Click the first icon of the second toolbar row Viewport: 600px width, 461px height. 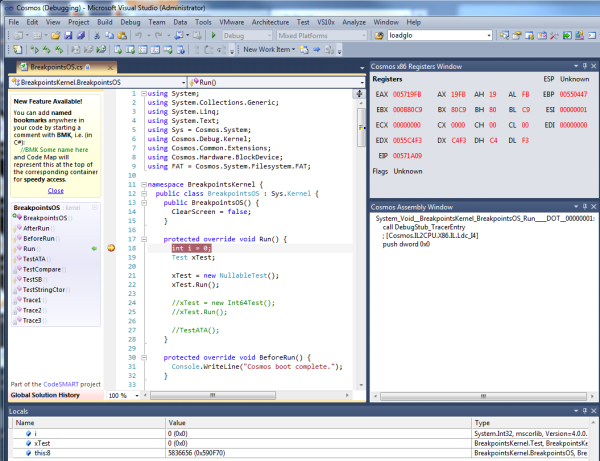click(18, 49)
